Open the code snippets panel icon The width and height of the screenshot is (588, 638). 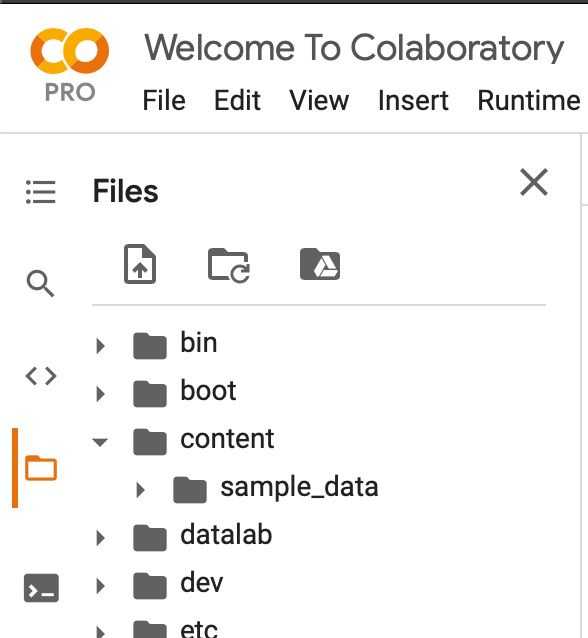pyautogui.click(x=41, y=376)
